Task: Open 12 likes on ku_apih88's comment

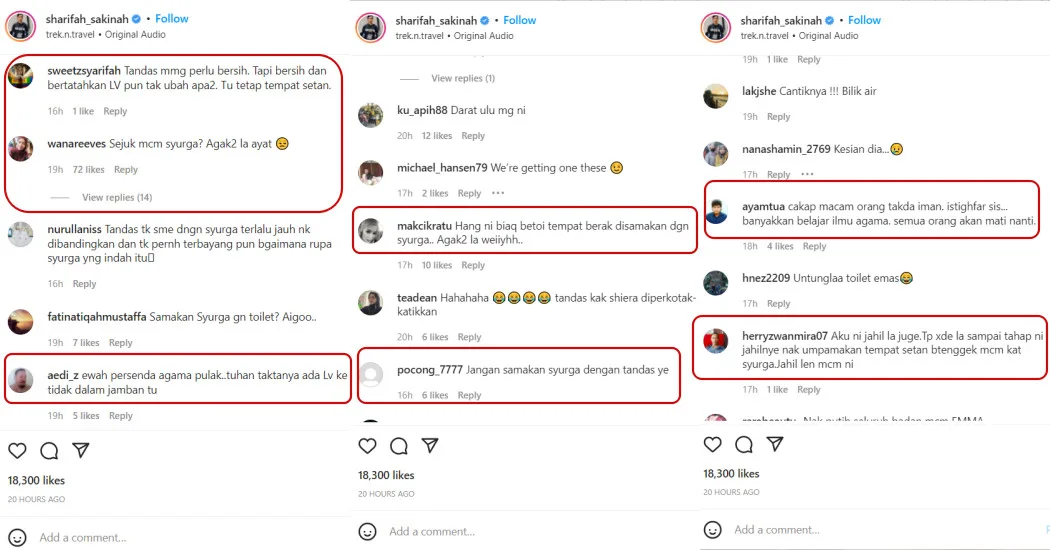Action: (436, 136)
